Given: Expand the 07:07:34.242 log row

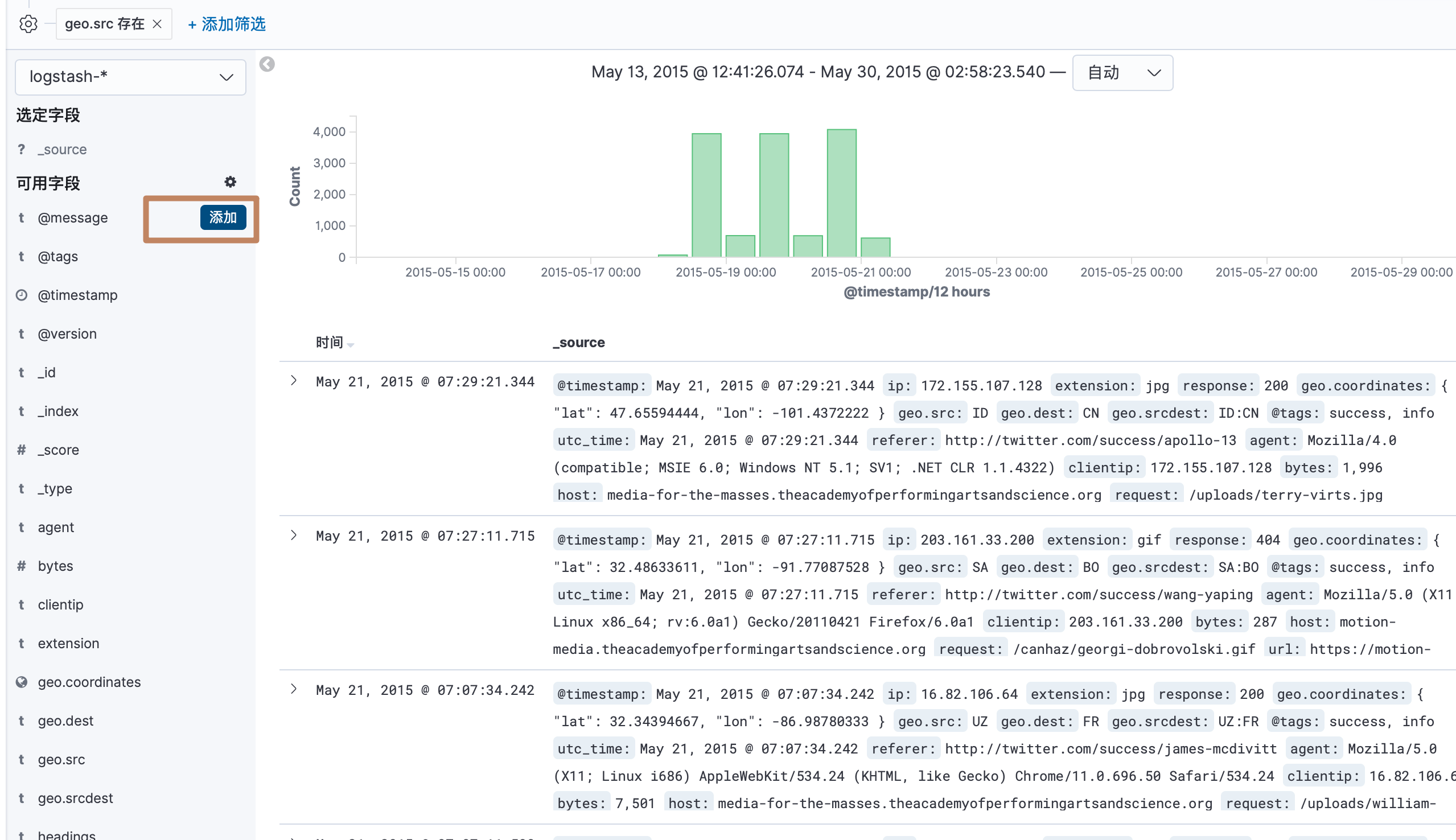Looking at the screenshot, I should tap(294, 689).
